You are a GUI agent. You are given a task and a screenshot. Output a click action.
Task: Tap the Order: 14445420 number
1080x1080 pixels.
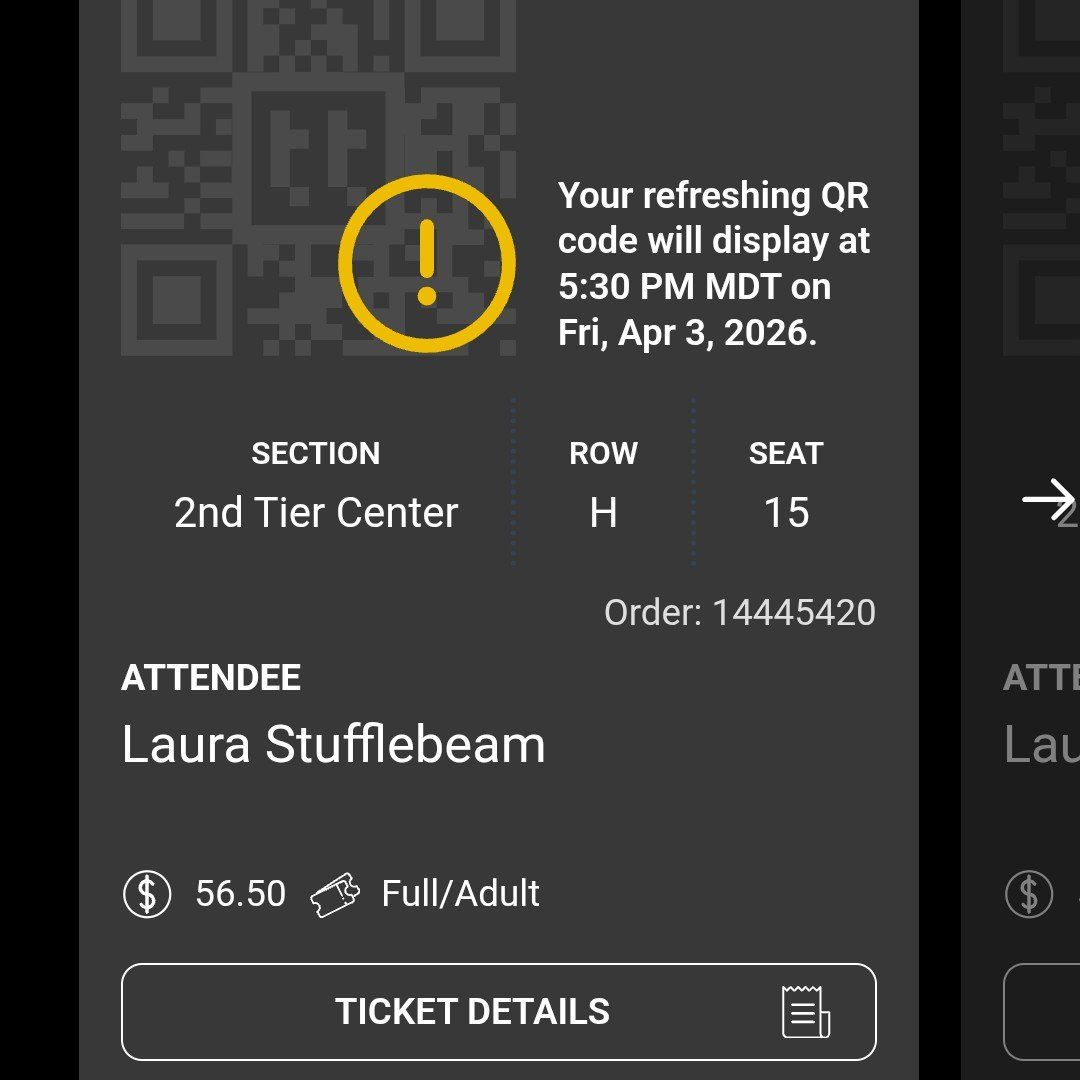click(x=740, y=611)
